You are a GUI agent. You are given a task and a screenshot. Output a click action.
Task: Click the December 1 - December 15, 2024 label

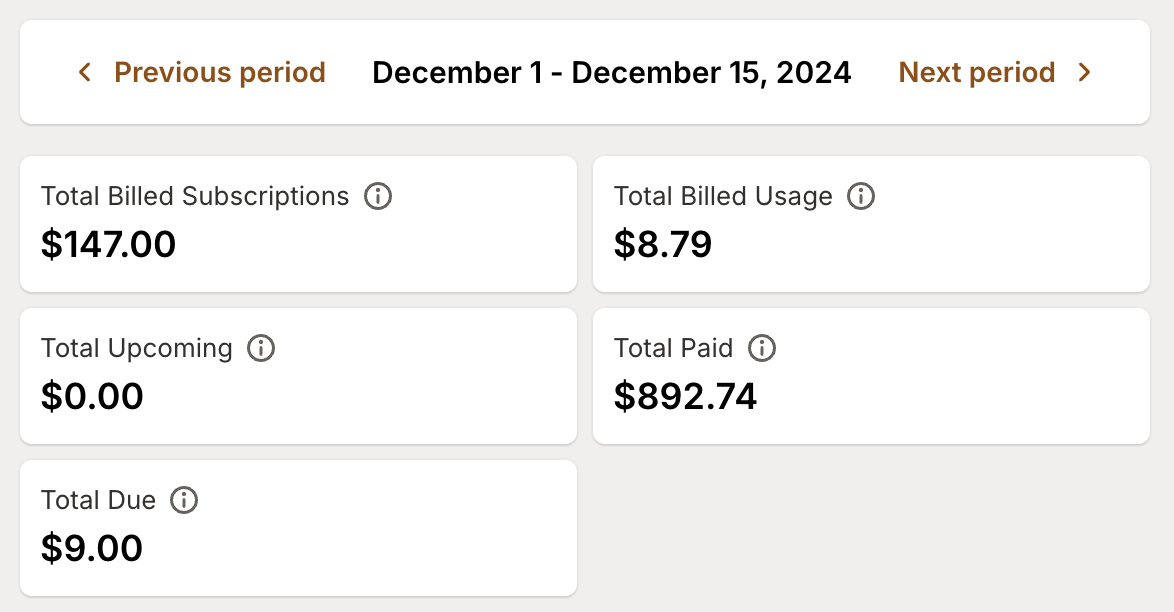[x=612, y=72]
